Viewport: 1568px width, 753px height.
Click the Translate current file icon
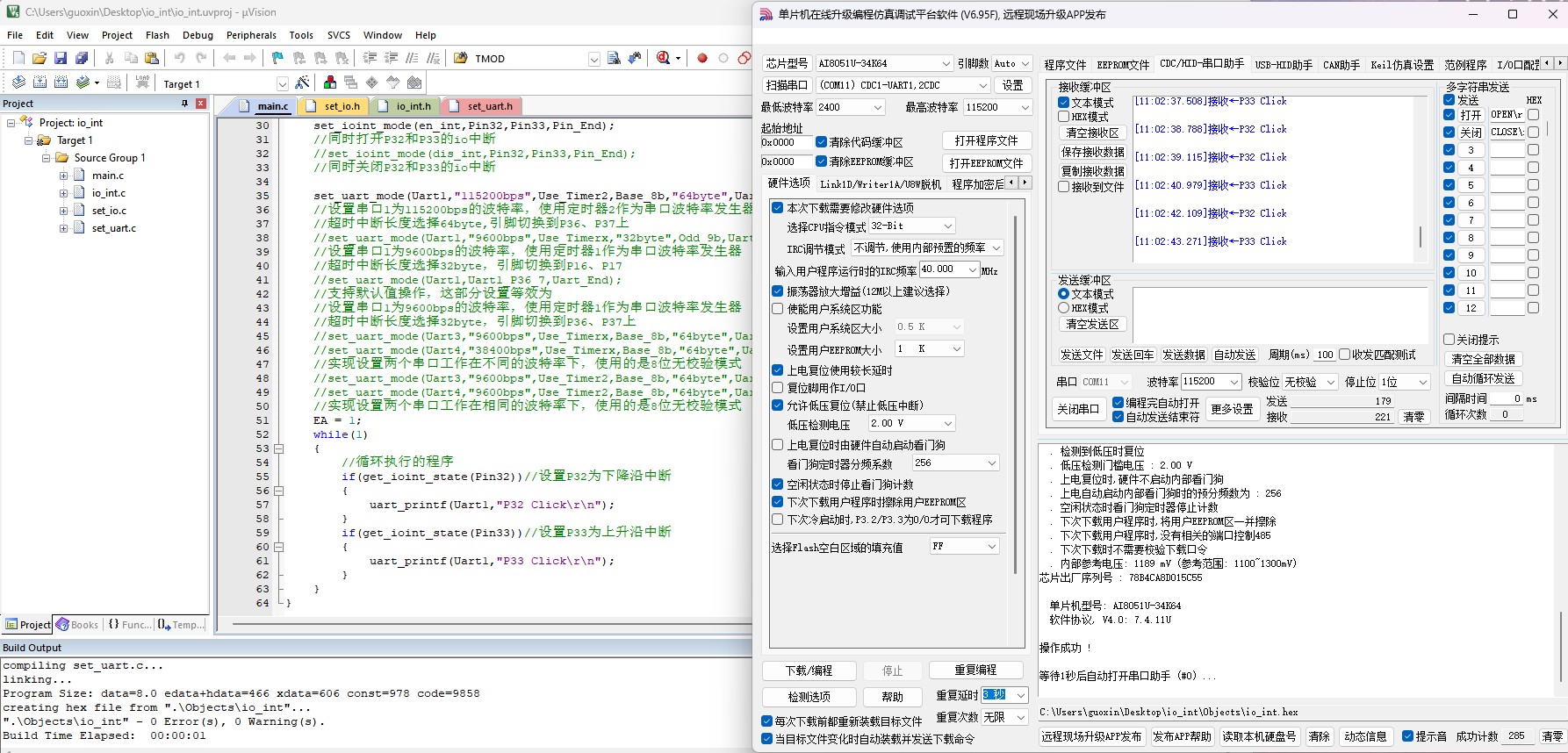[18, 82]
